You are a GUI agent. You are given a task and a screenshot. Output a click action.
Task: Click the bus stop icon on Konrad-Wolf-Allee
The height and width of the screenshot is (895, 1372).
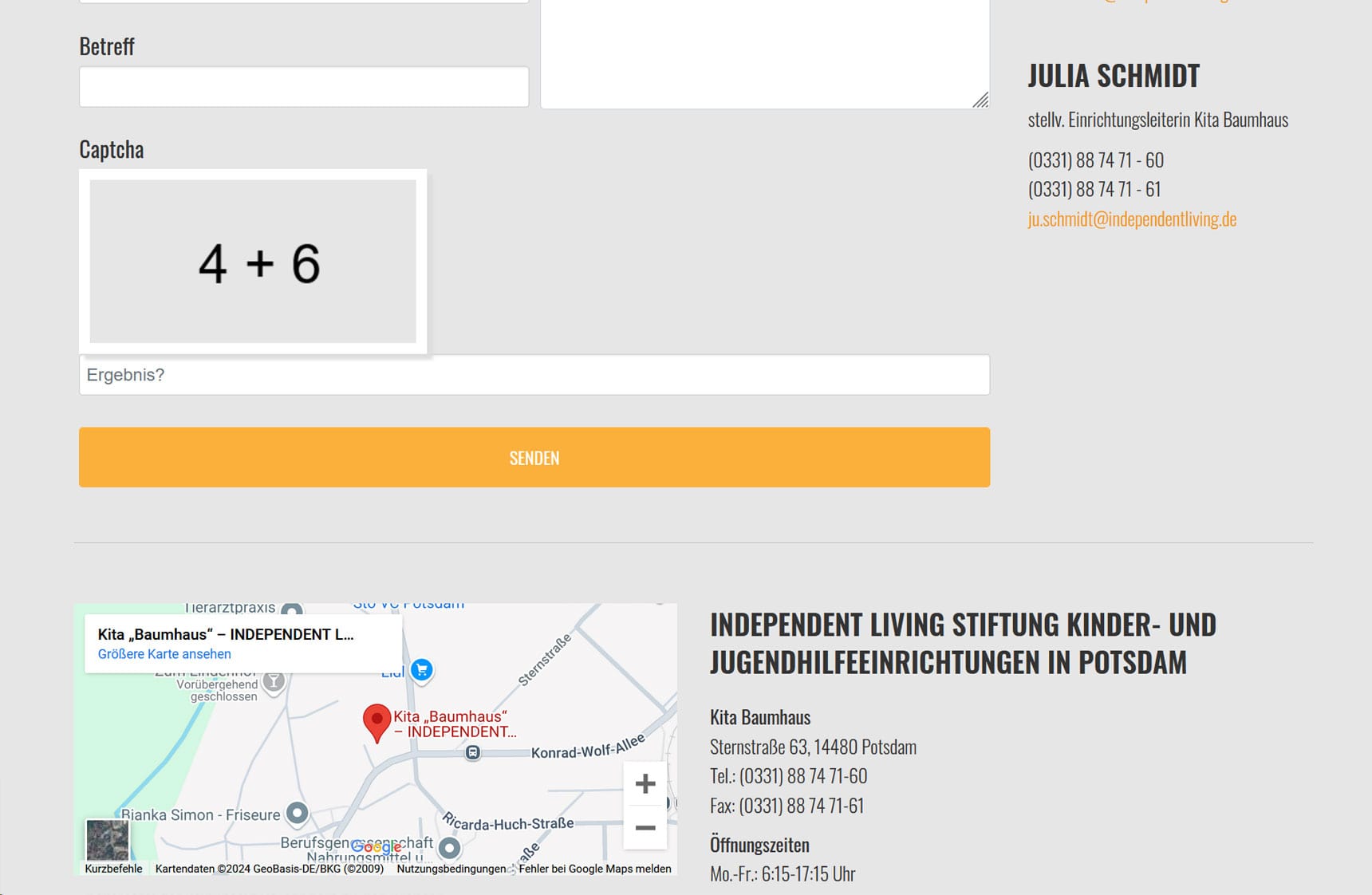coord(473,752)
